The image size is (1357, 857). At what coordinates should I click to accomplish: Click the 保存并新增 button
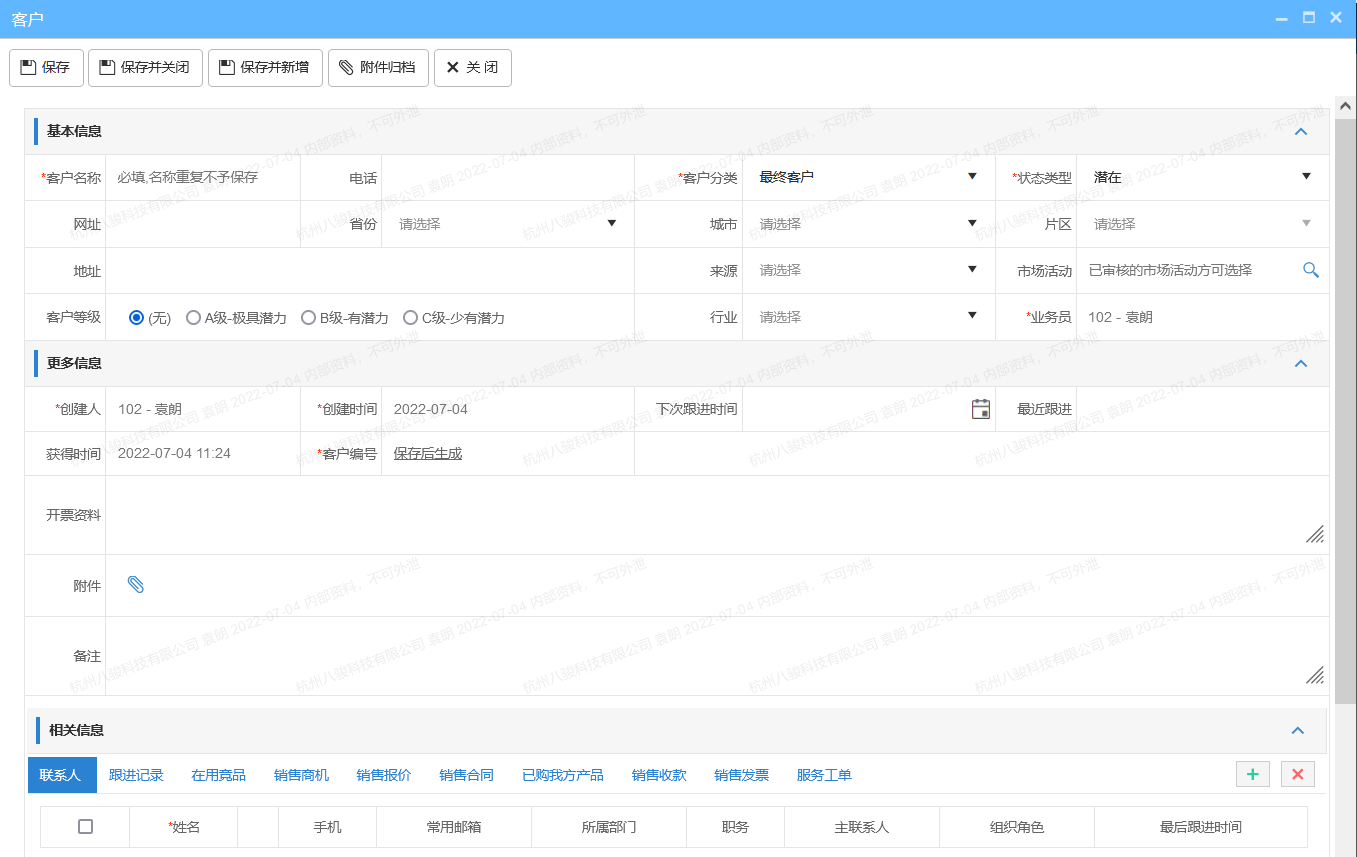click(x=265, y=67)
